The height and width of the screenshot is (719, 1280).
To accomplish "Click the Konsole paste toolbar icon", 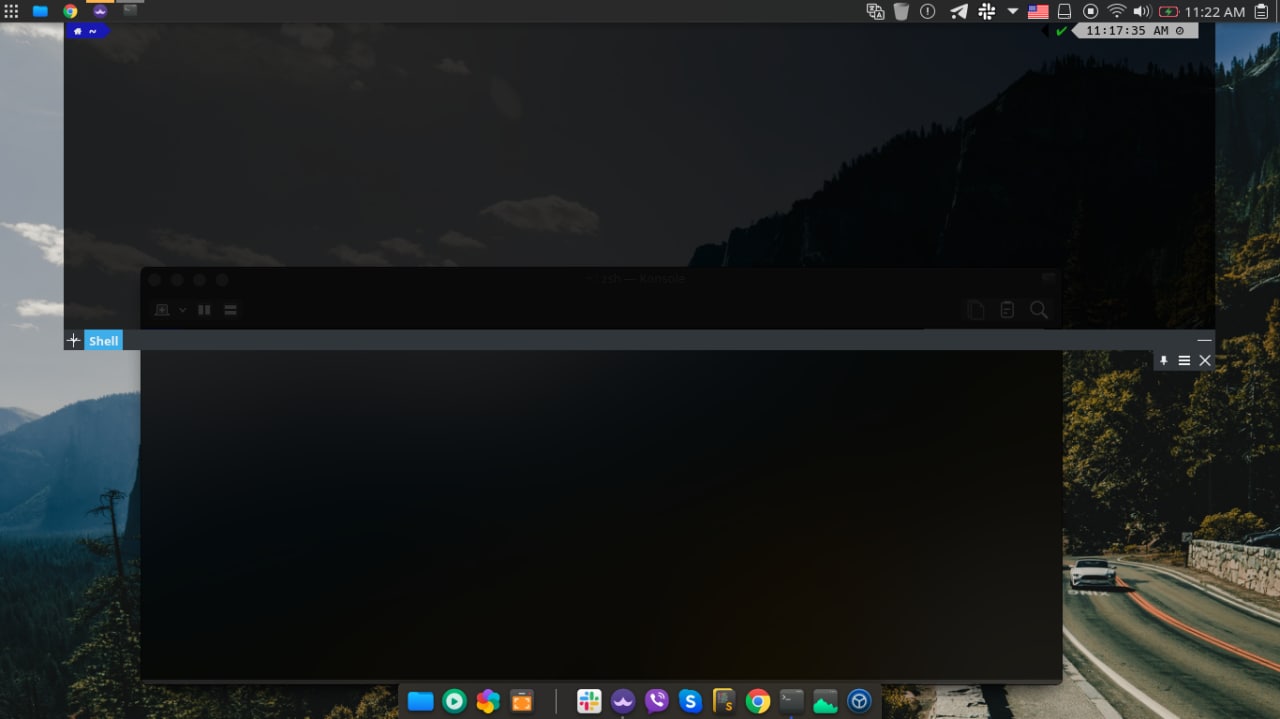I will click(x=1007, y=310).
